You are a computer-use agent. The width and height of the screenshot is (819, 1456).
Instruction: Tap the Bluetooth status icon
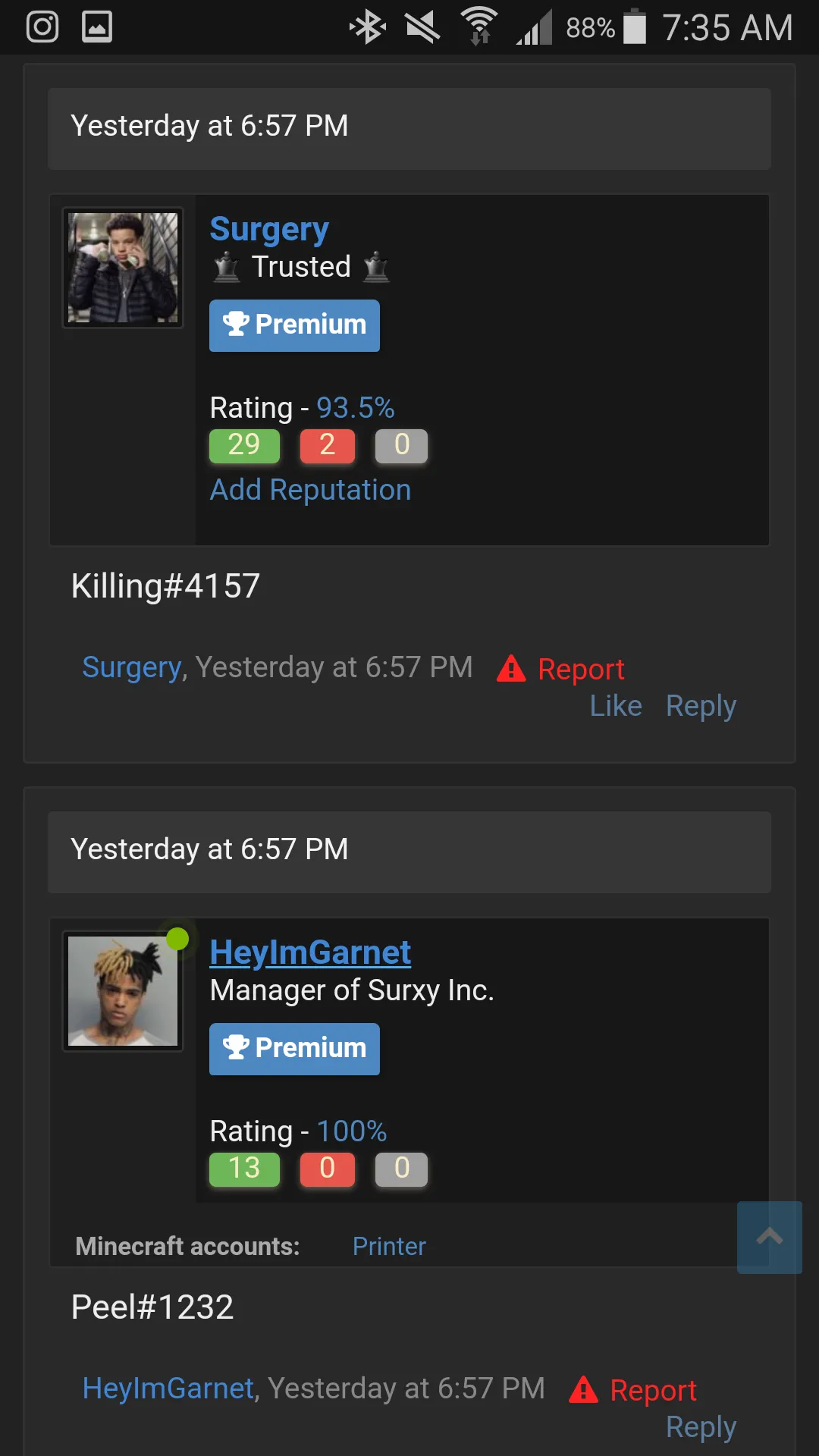368,27
